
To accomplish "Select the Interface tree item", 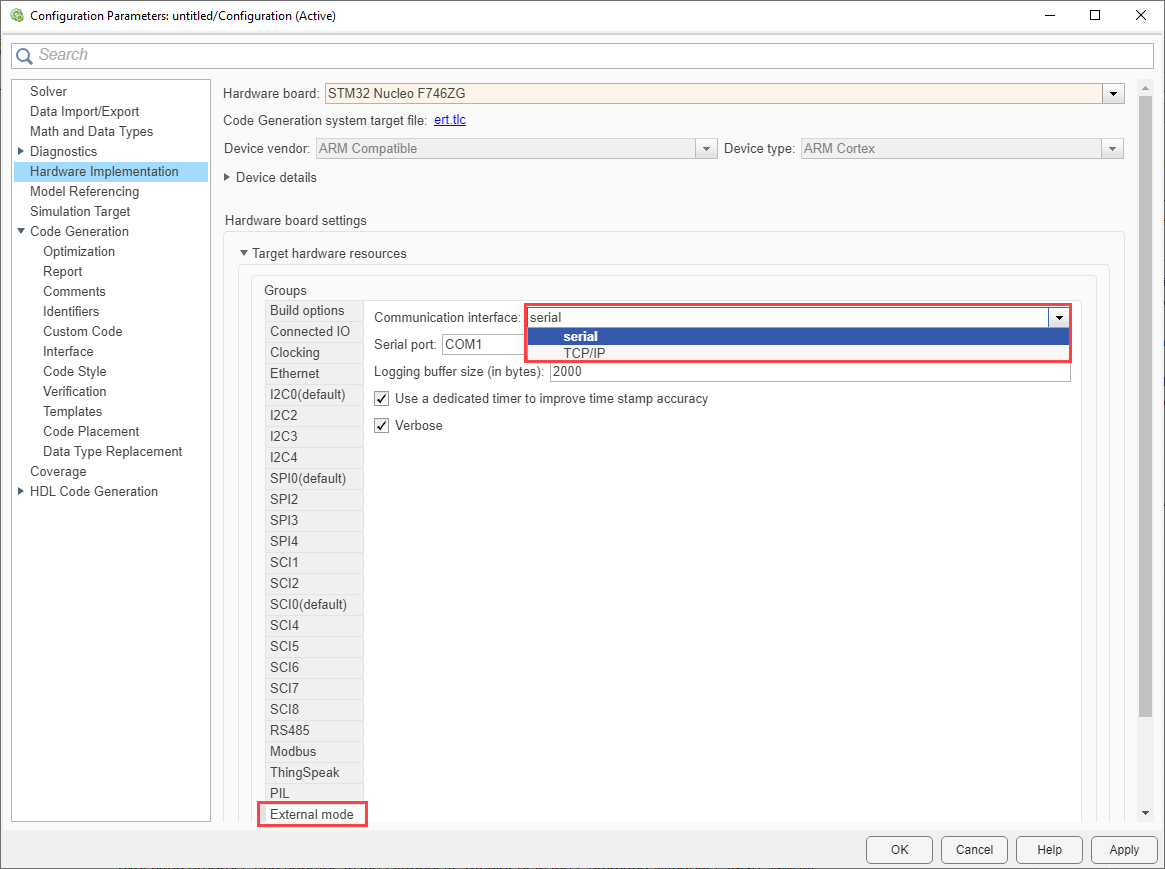I will 68,352.
